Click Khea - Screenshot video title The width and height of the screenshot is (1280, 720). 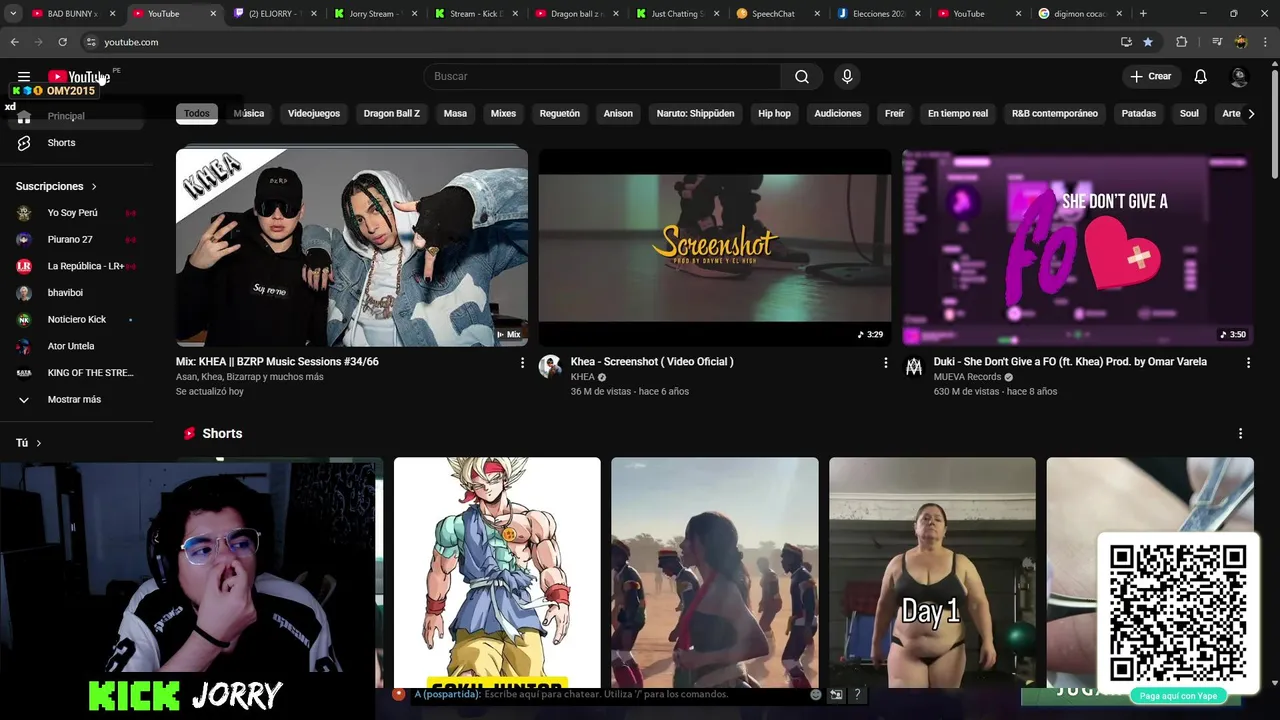[x=652, y=362]
